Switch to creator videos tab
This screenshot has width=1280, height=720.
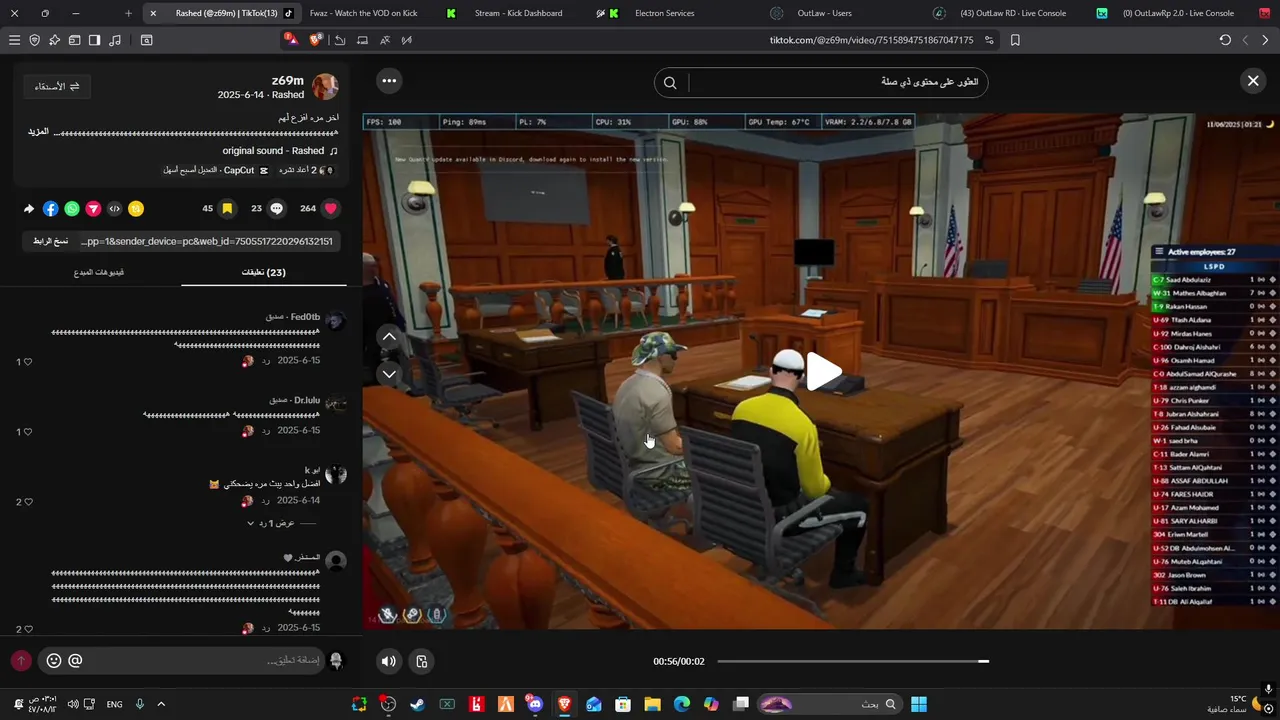click(99, 272)
